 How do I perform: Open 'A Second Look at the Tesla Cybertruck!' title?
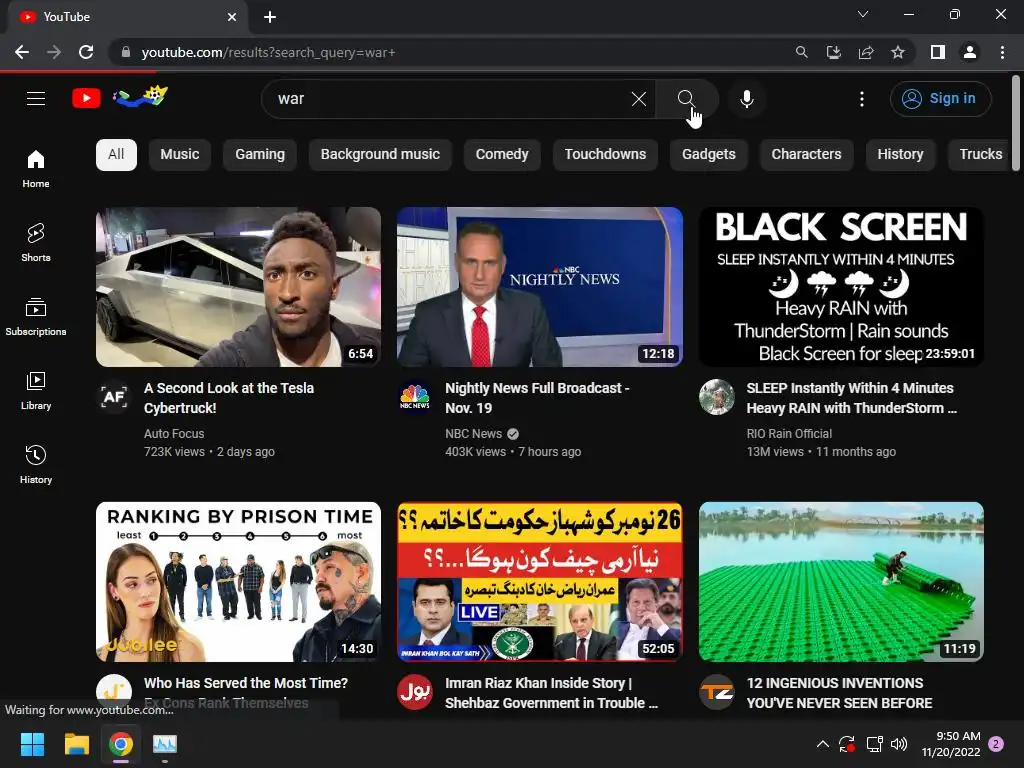229,398
